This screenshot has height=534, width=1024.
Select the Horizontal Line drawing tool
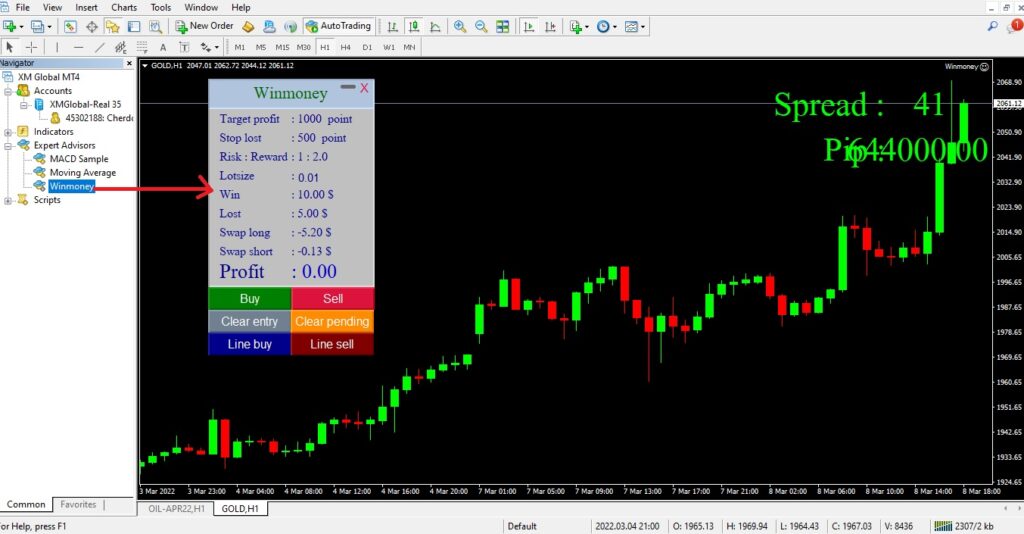pyautogui.click(x=78, y=47)
